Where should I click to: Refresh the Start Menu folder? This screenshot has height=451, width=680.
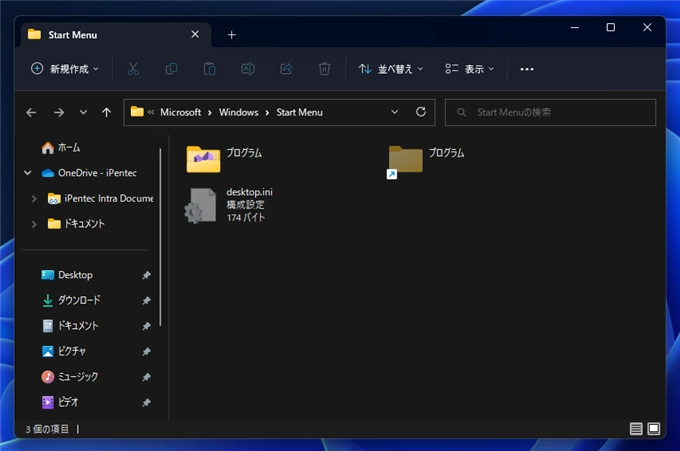click(x=421, y=112)
